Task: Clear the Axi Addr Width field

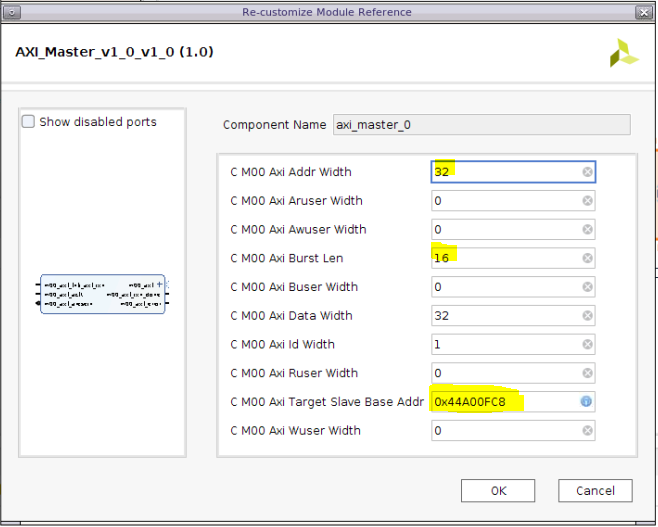Action: 587,172
